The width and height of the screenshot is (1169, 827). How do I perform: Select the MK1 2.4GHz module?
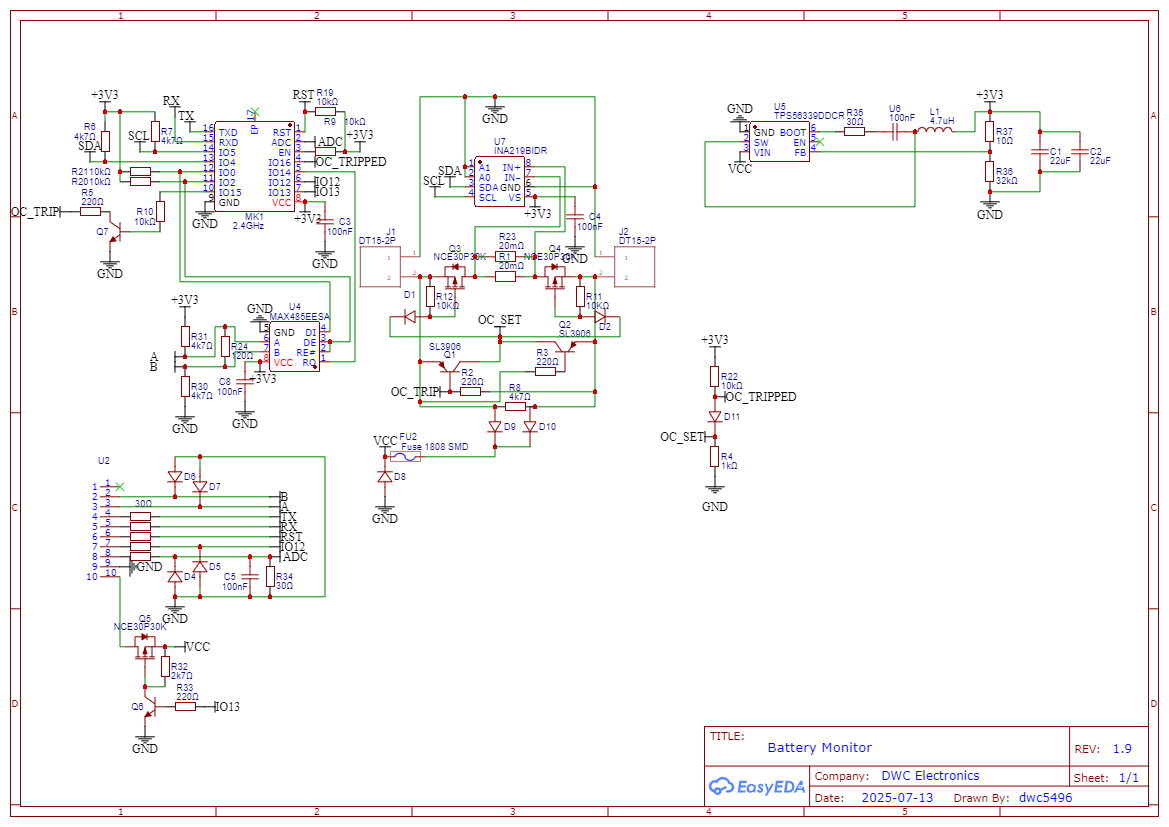pyautogui.click(x=254, y=166)
